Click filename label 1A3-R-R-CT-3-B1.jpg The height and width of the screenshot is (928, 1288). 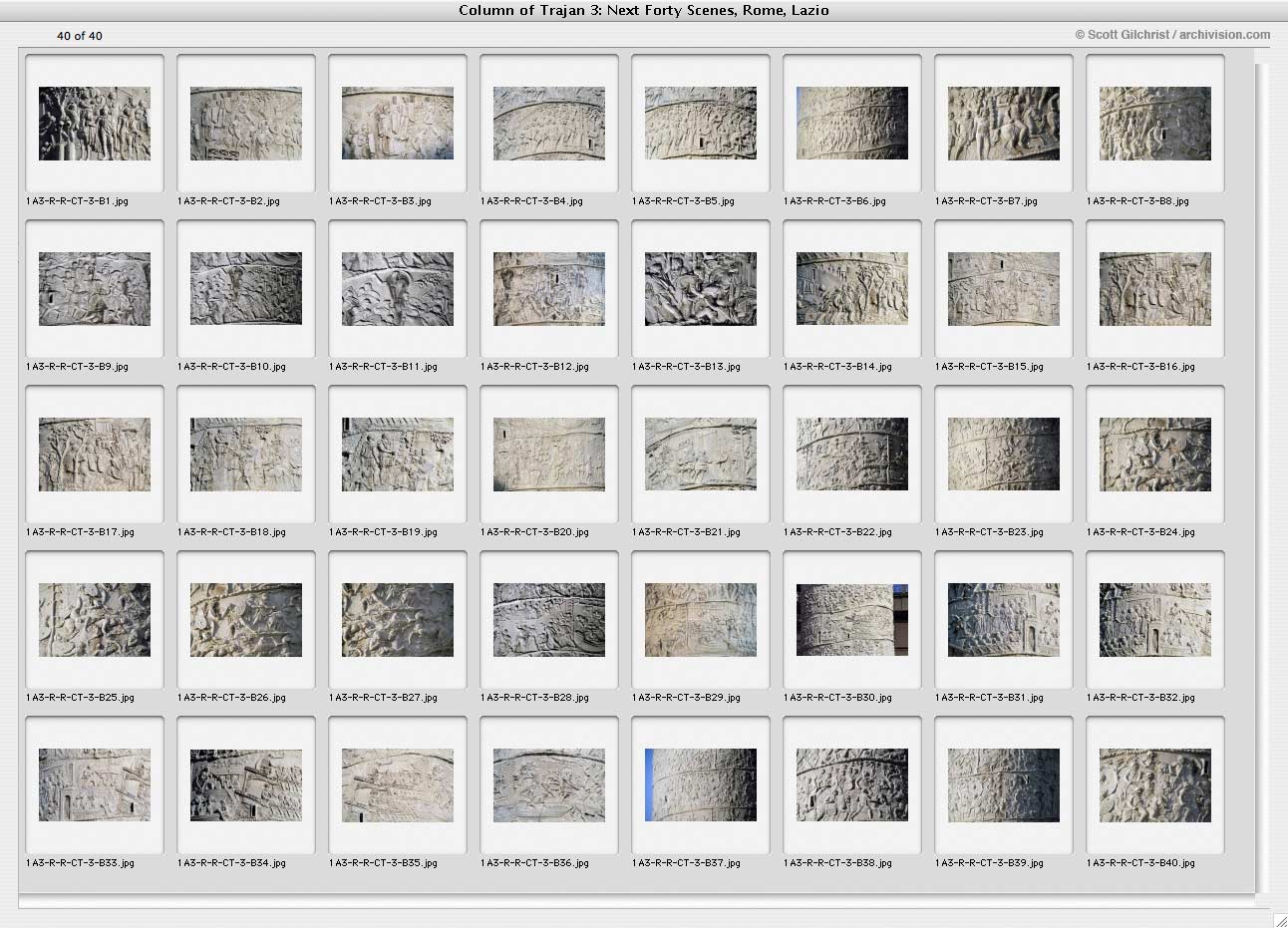coord(77,201)
